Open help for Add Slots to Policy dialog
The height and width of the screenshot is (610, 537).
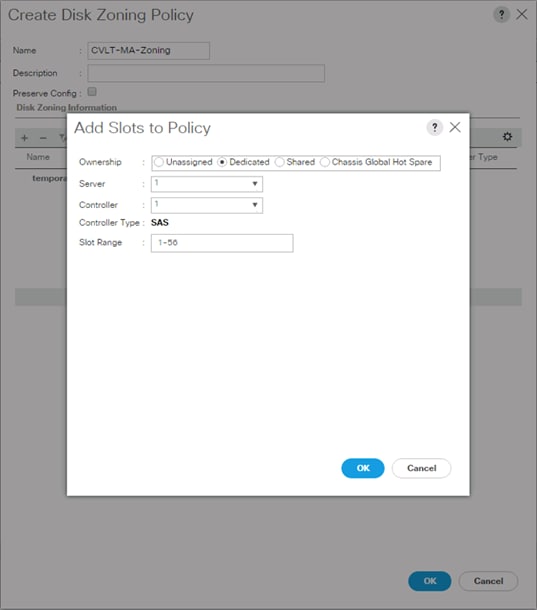[435, 127]
